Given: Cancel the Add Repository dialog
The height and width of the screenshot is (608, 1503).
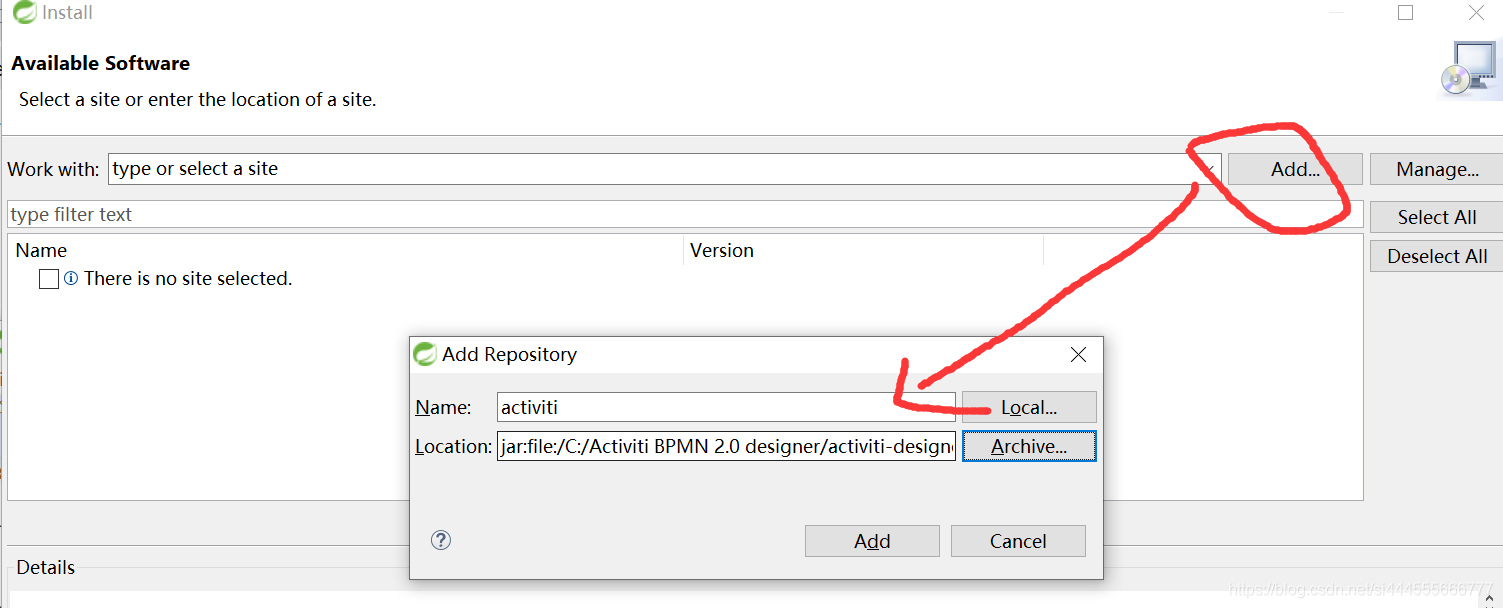Looking at the screenshot, I should (x=1018, y=541).
